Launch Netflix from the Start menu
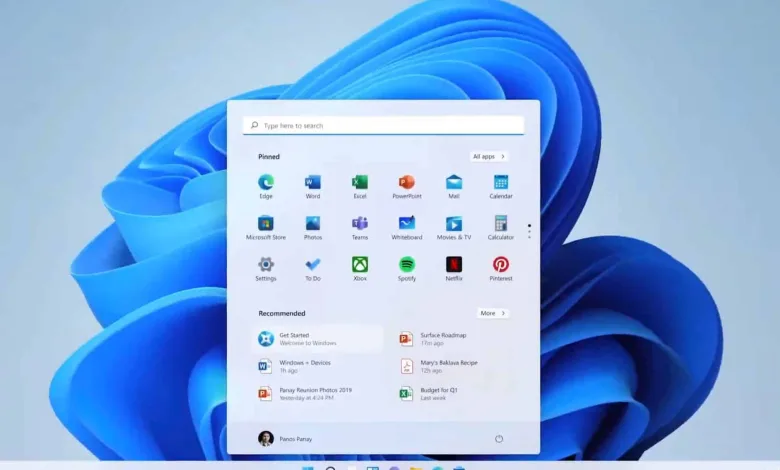Screen dimensions: 780x470 click(454, 265)
